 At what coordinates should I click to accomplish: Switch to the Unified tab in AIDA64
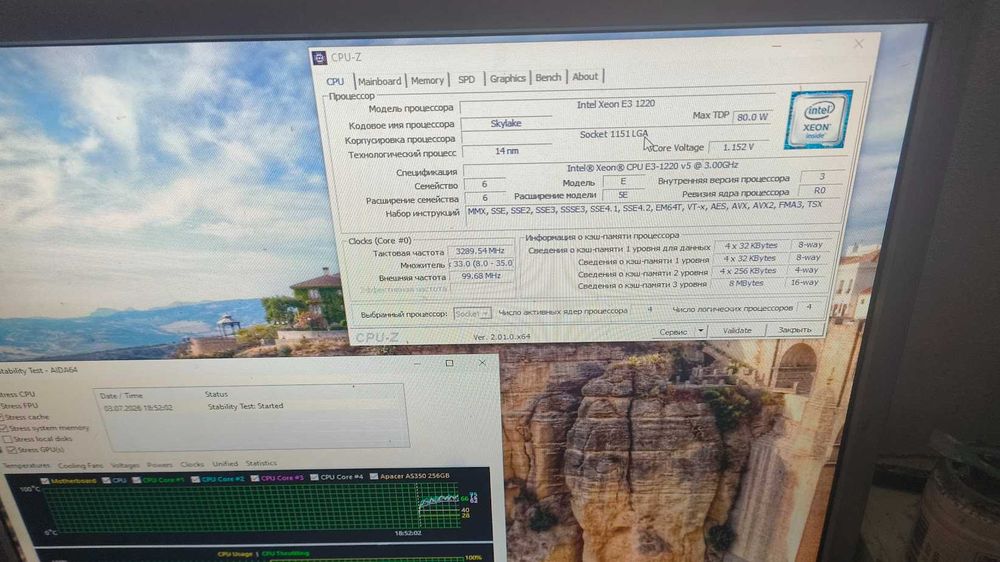tap(225, 464)
